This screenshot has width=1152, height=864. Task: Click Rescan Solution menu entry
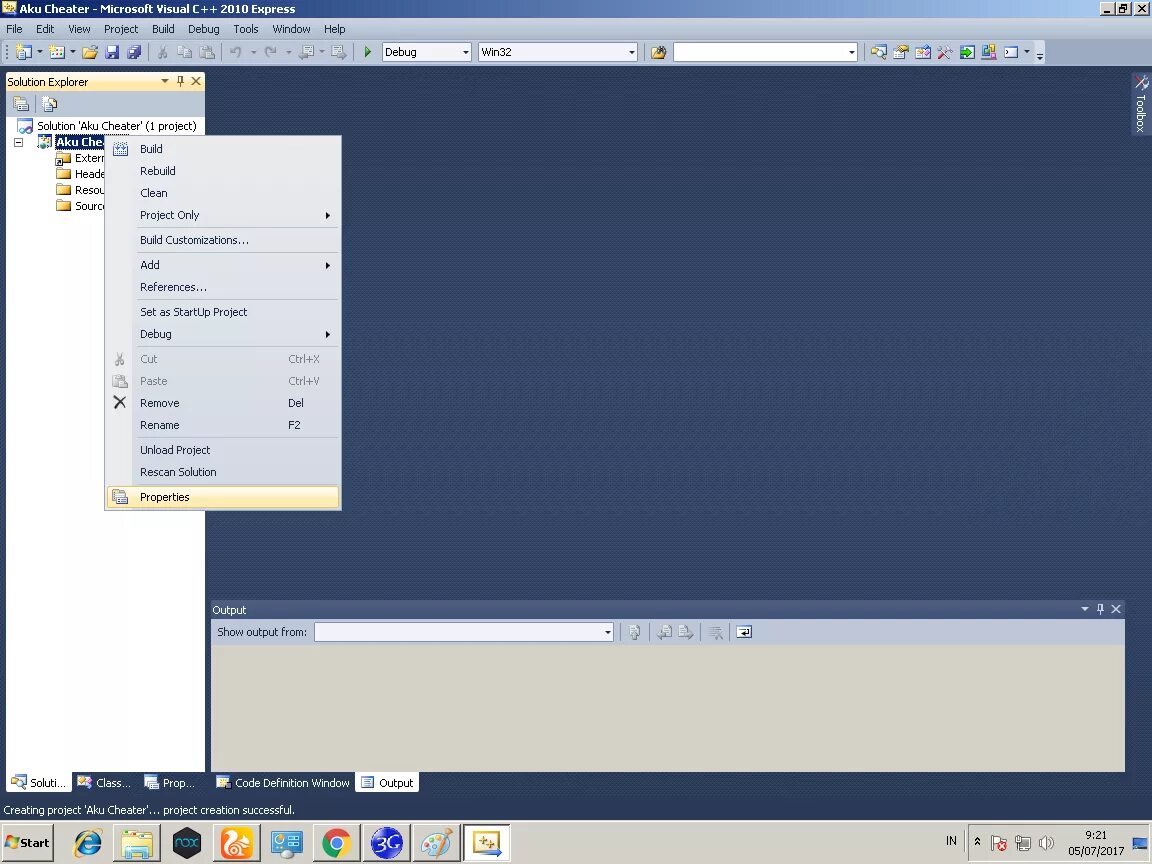[x=223, y=472]
